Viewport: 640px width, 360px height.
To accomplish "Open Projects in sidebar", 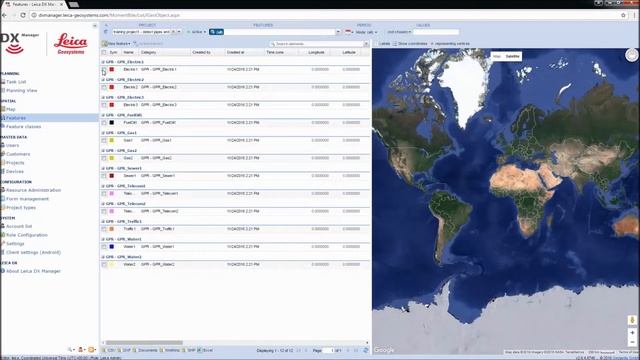I will [x=15, y=162].
